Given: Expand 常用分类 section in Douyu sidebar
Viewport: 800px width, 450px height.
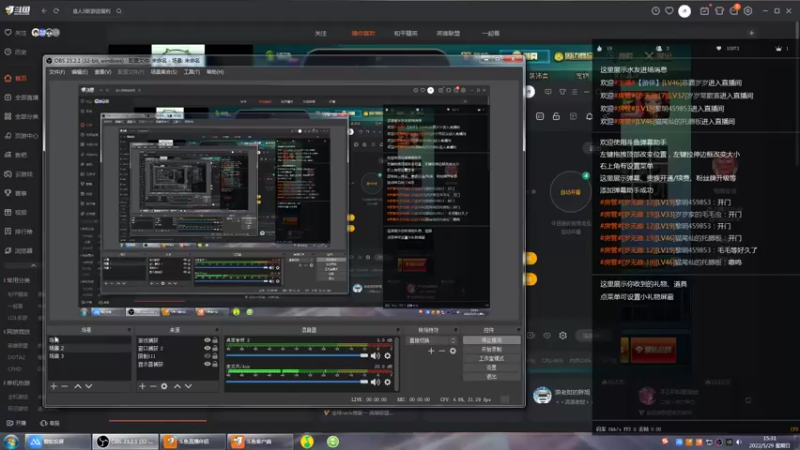Looking at the screenshot, I should pos(17,280).
